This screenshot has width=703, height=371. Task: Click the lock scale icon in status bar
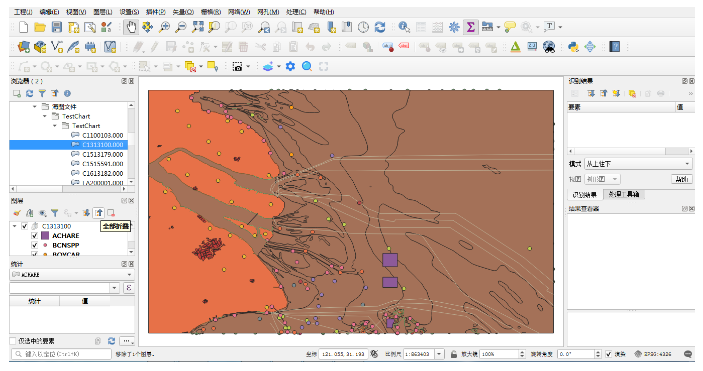pyautogui.click(x=453, y=354)
